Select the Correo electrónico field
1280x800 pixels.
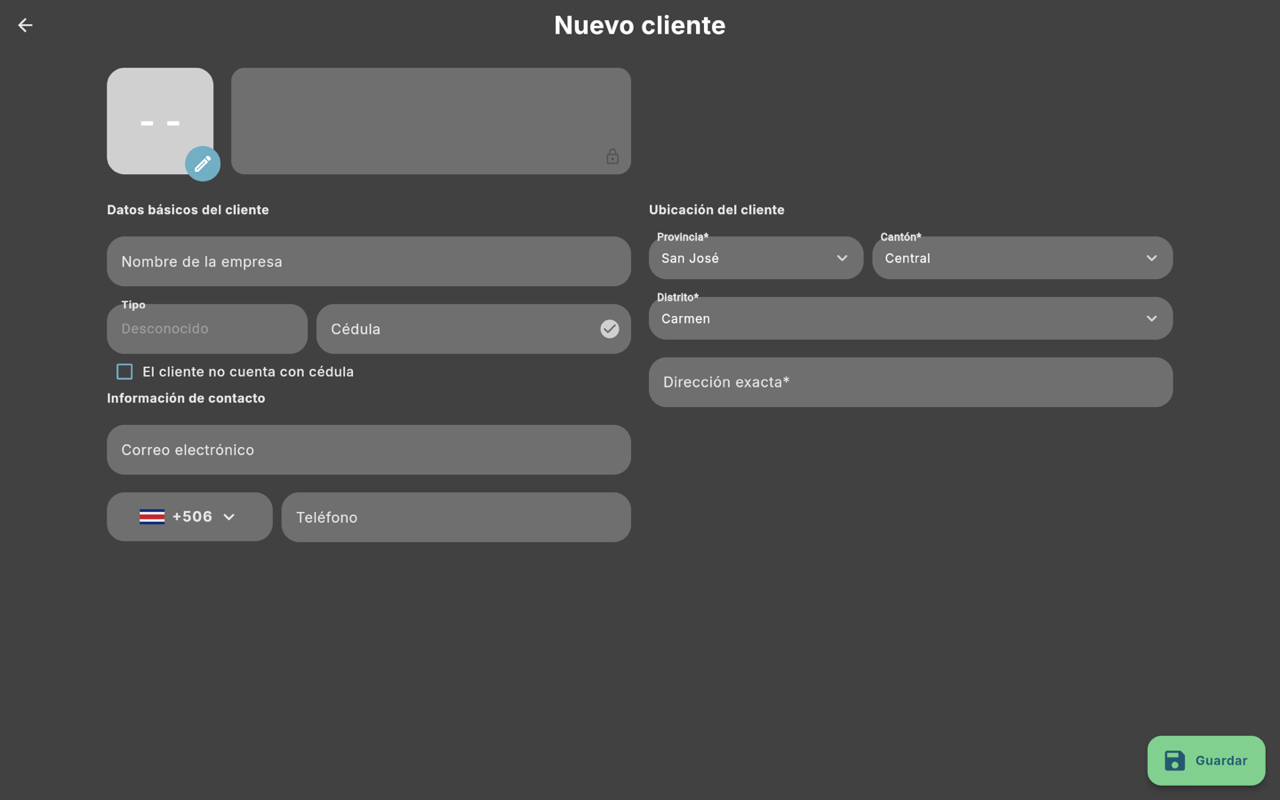(x=369, y=450)
